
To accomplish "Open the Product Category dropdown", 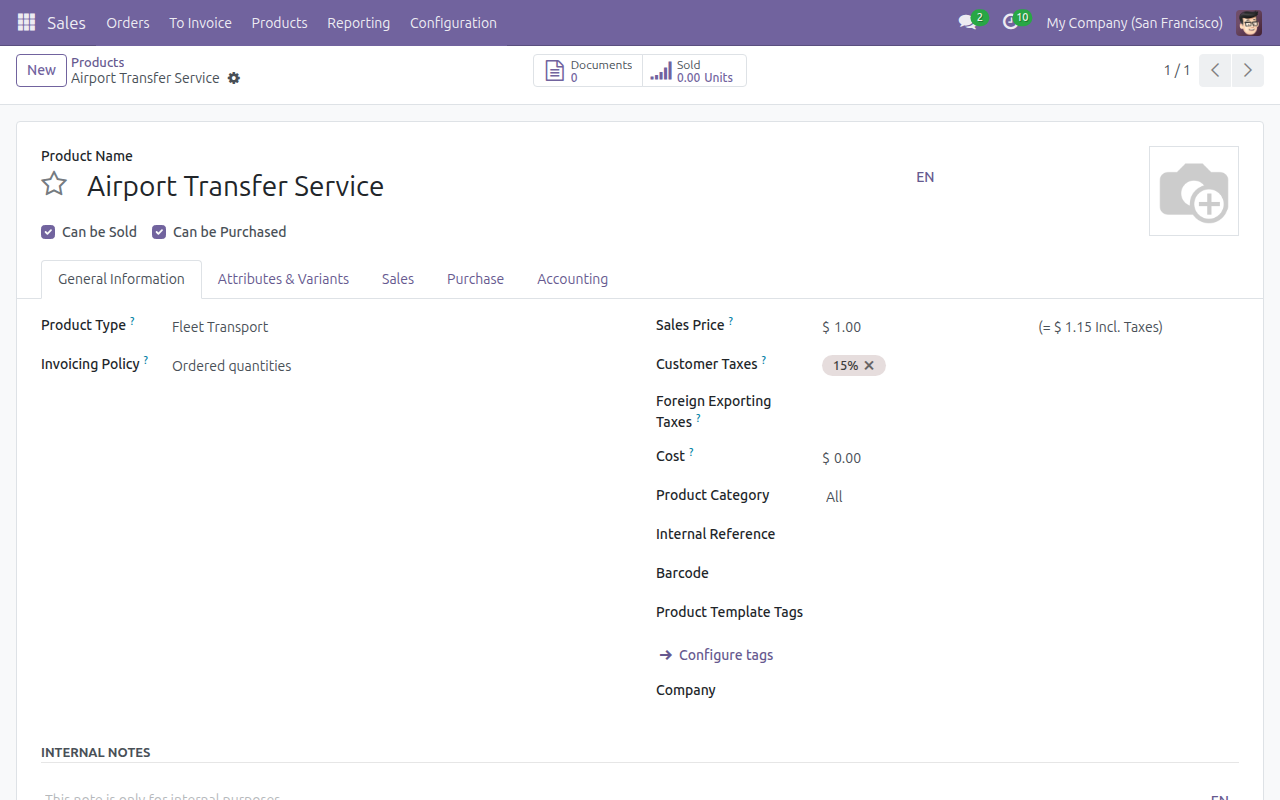I will coord(1030,497).
